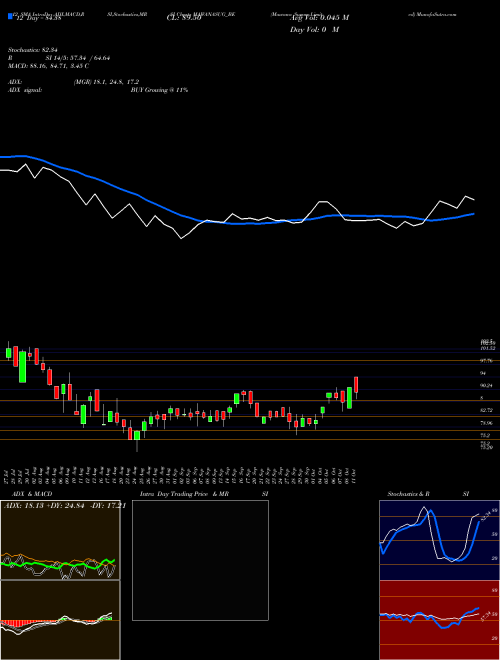Open the MACD histogram mini chart
This screenshot has height=660, width=500.
60,620
